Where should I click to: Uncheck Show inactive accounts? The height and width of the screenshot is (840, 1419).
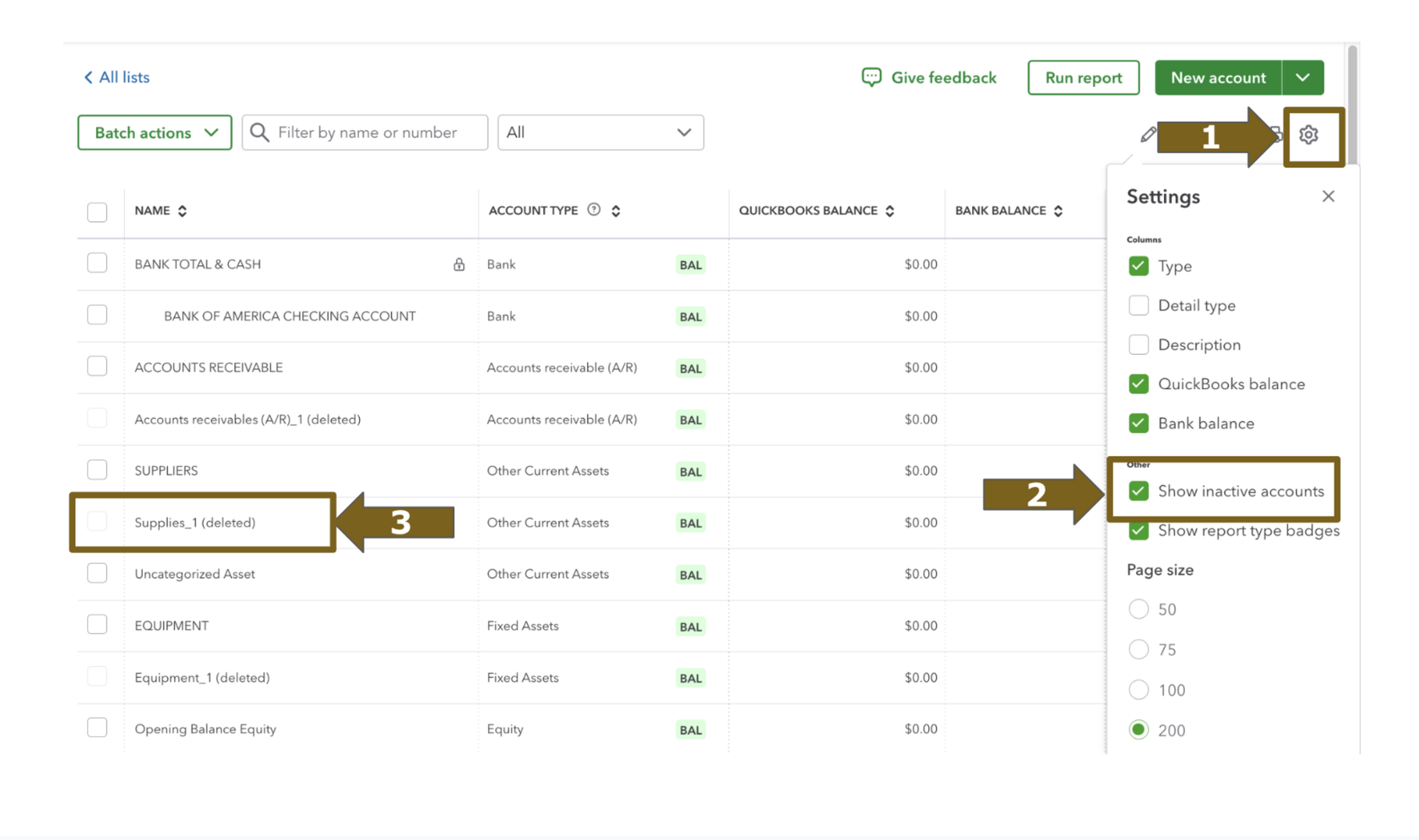tap(1139, 490)
